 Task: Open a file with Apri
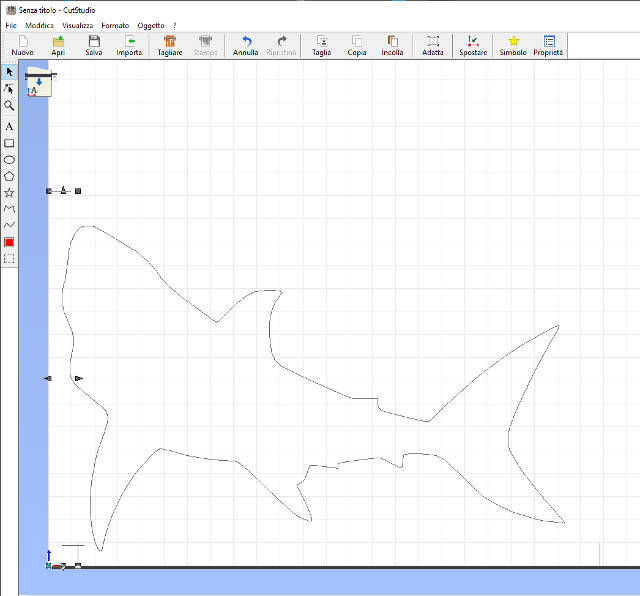(x=58, y=45)
